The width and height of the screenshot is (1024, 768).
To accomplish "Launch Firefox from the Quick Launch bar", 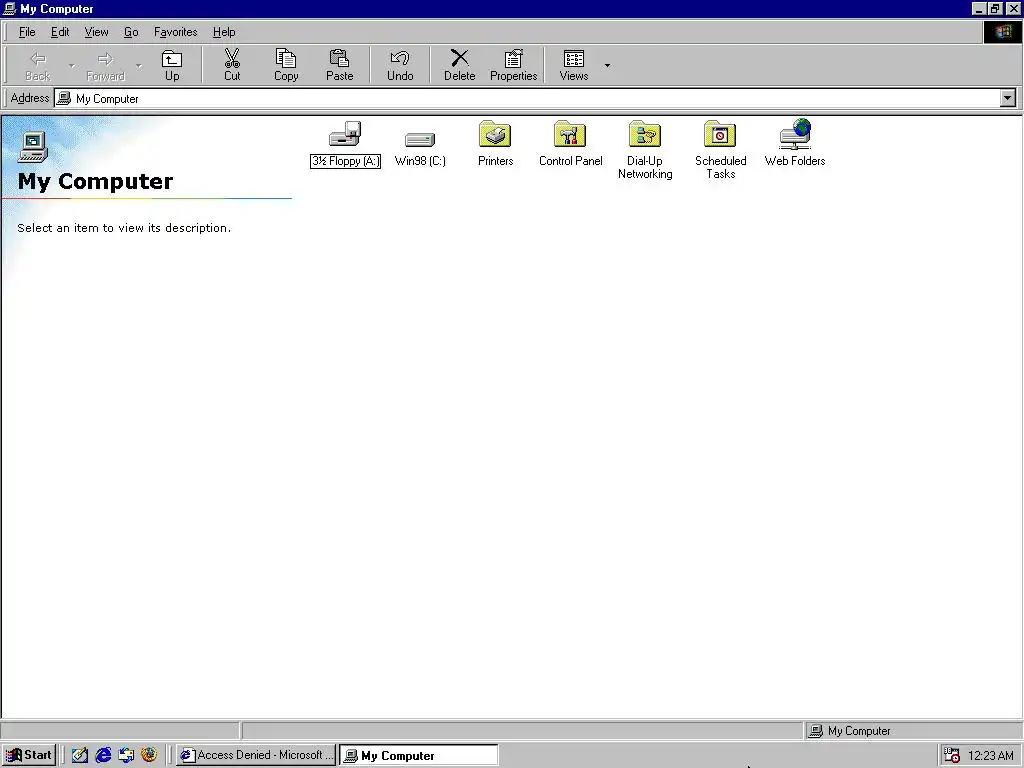I will [149, 755].
